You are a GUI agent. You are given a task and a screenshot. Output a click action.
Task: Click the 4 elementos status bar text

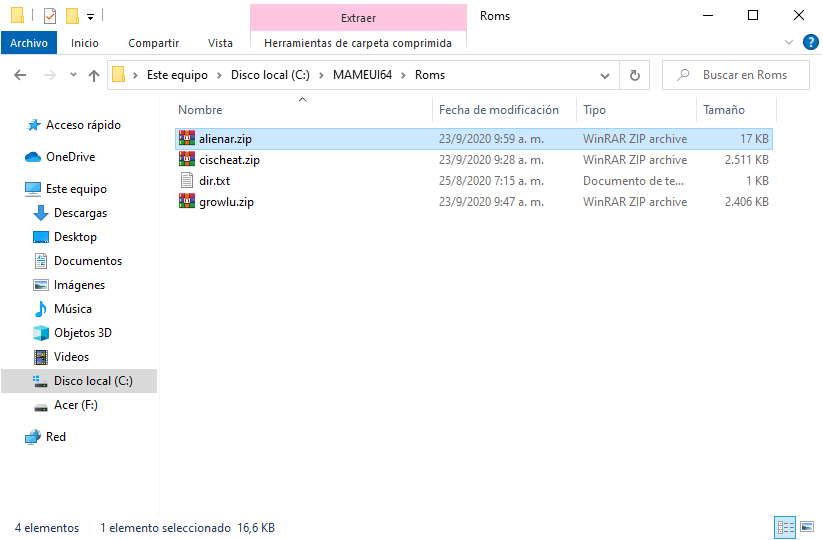pyautogui.click(x=47, y=527)
